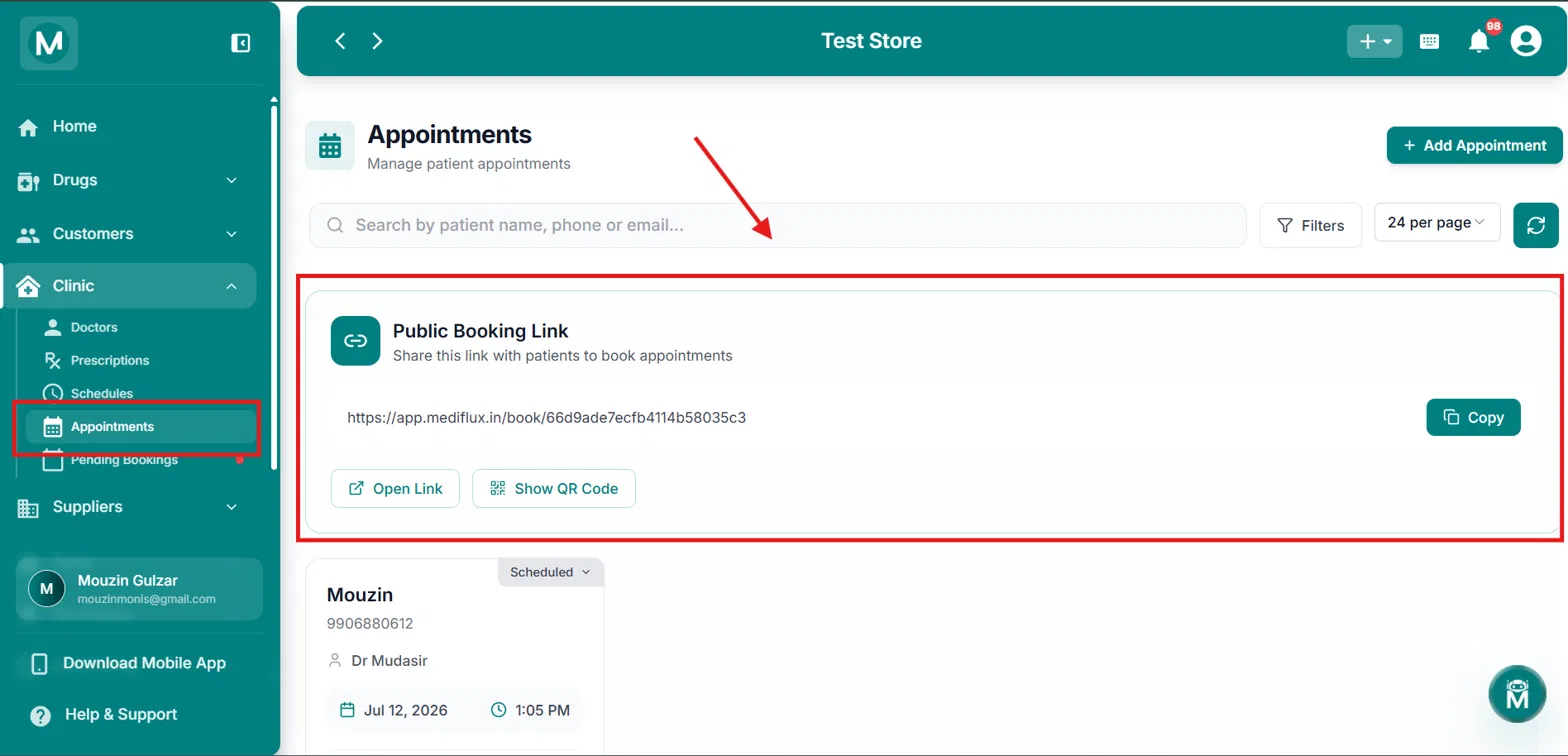
Task: Go forward with the right arrow
Action: (377, 41)
